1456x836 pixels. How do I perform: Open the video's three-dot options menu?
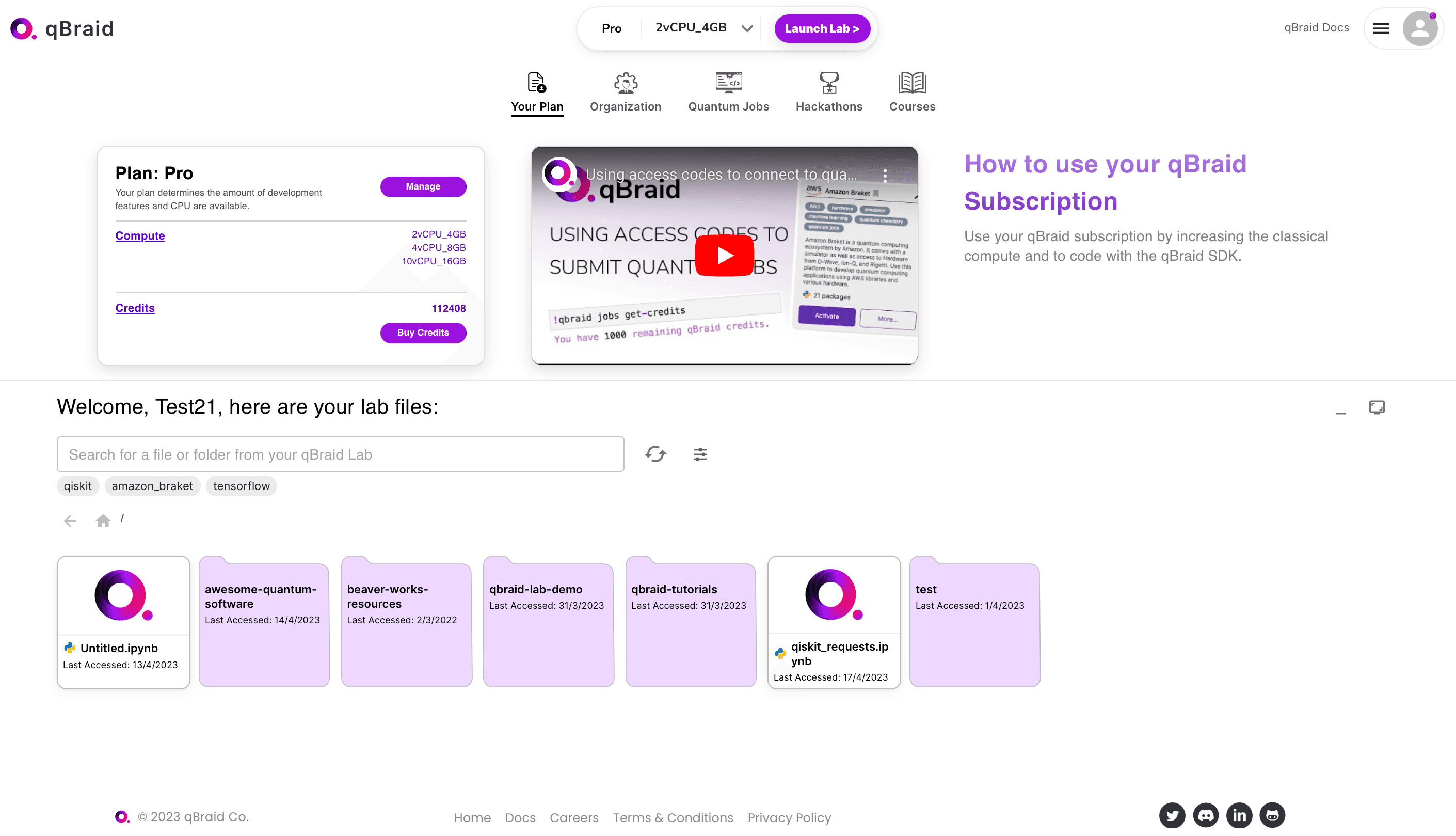[885, 175]
